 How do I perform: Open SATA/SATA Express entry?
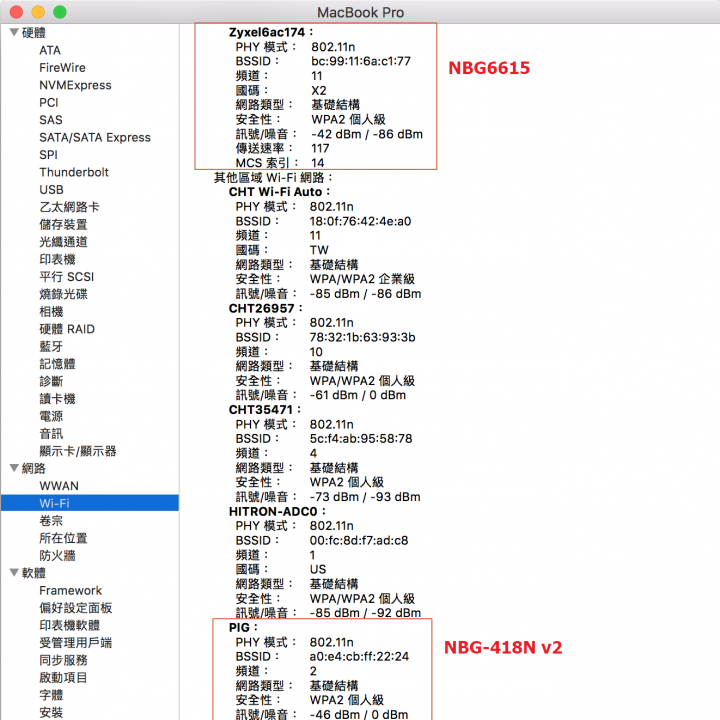coord(95,137)
